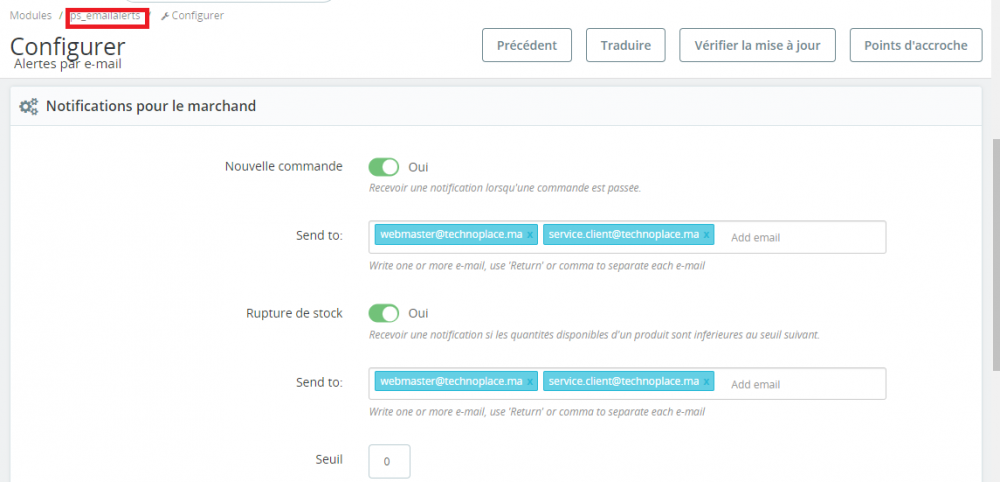The height and width of the screenshot is (482, 1000).
Task: Click Add email field under Nouvelle commande
Action: point(756,238)
